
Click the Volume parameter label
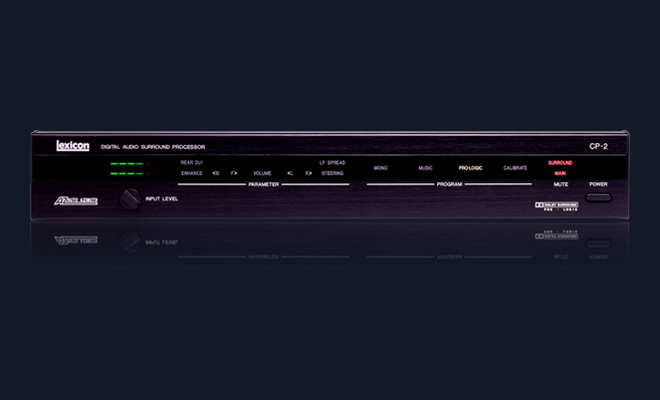[x=262, y=173]
